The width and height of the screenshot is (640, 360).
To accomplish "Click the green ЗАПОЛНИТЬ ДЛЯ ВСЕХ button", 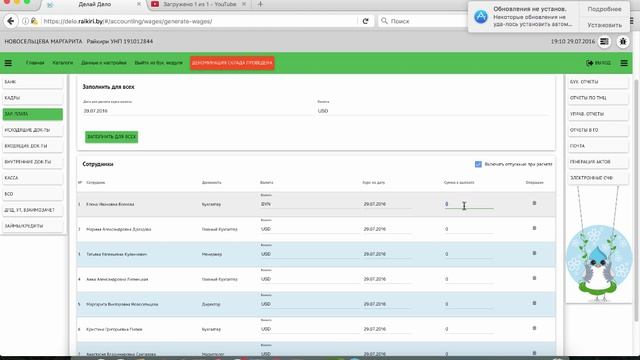I will point(111,137).
